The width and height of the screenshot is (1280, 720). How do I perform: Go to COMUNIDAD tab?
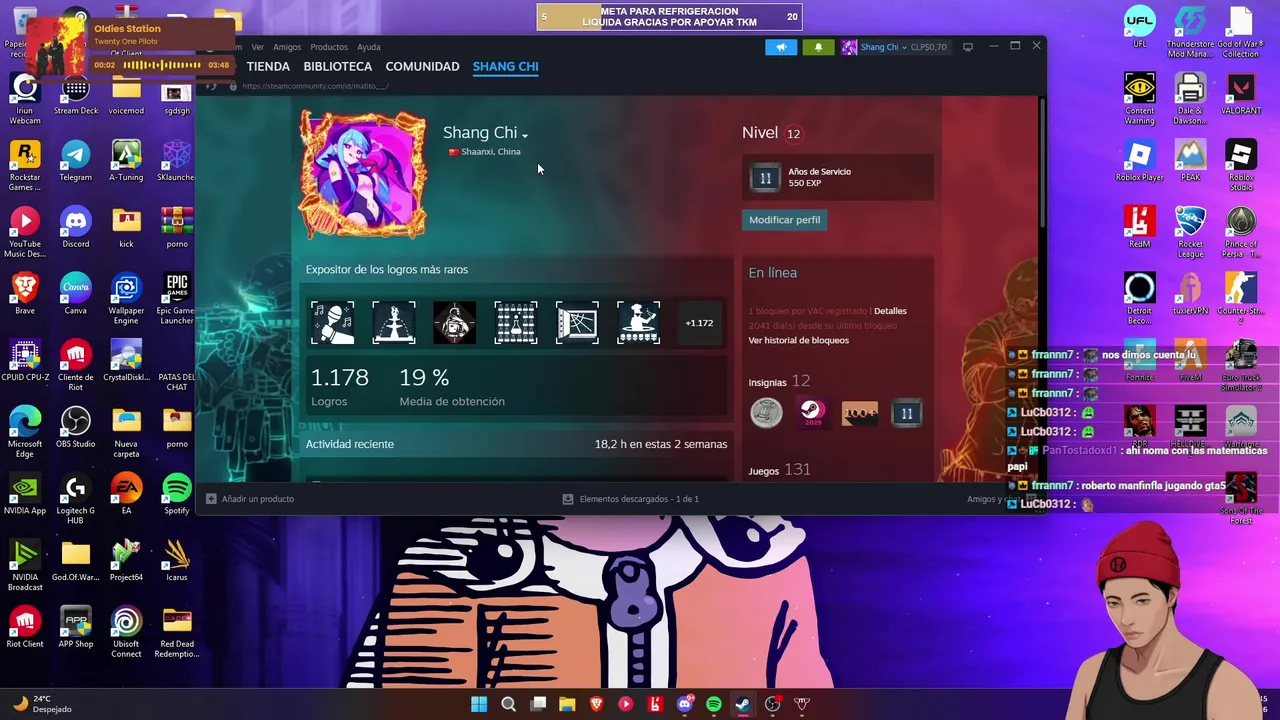point(422,66)
